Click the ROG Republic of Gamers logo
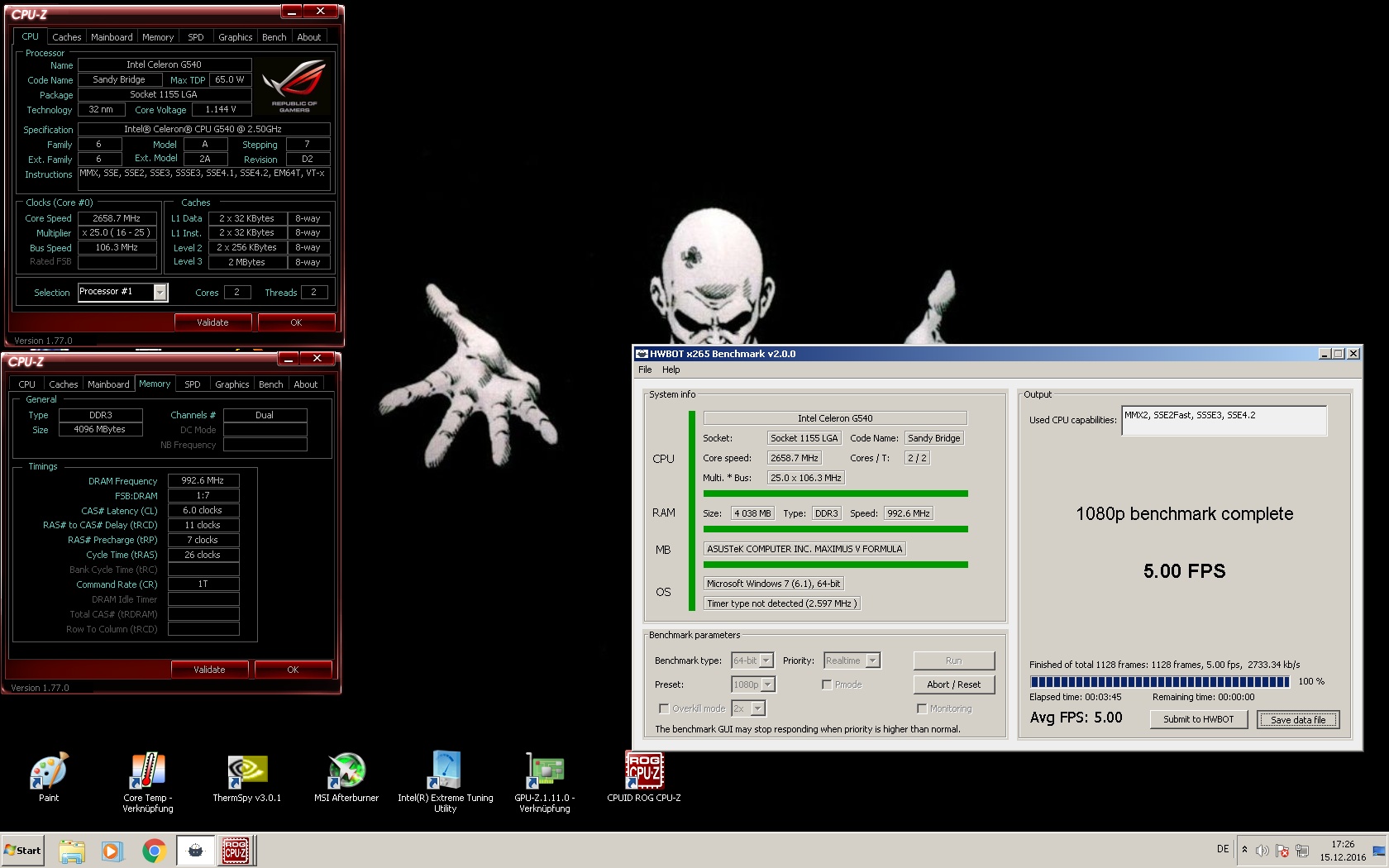This screenshot has width=1389, height=868. (x=294, y=85)
